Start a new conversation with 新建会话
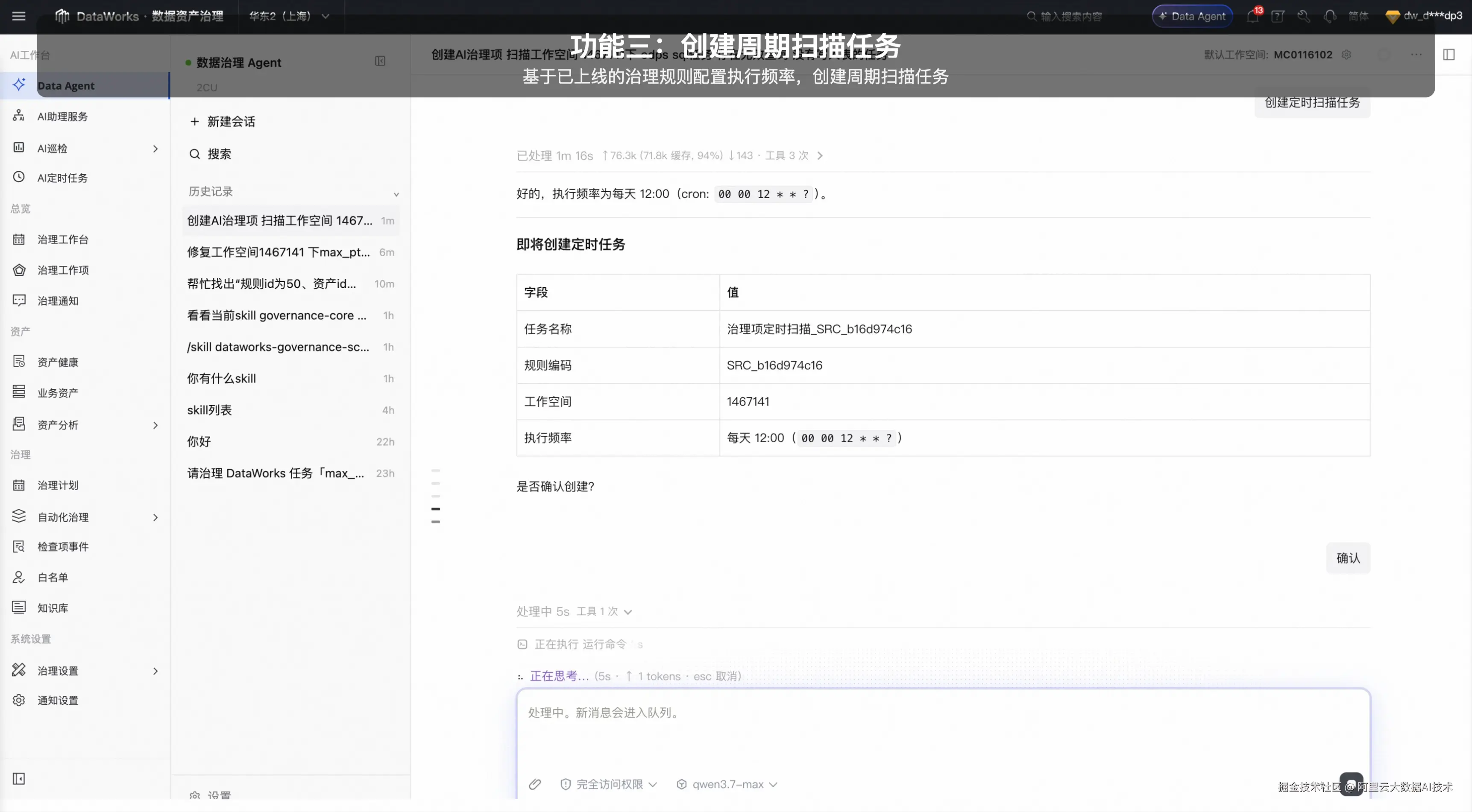Screen dimensions: 1472x812 [223, 121]
